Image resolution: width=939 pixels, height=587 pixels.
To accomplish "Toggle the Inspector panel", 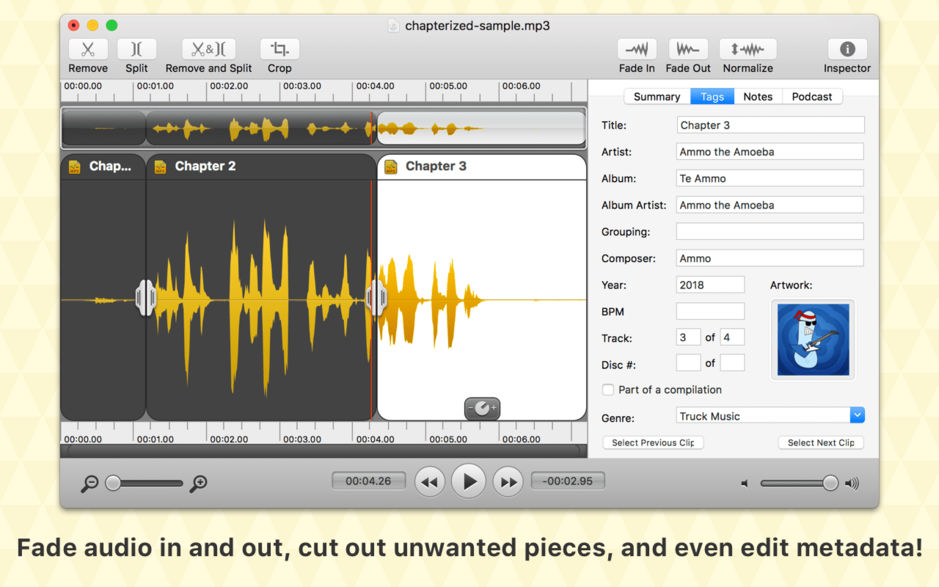I will [x=847, y=49].
